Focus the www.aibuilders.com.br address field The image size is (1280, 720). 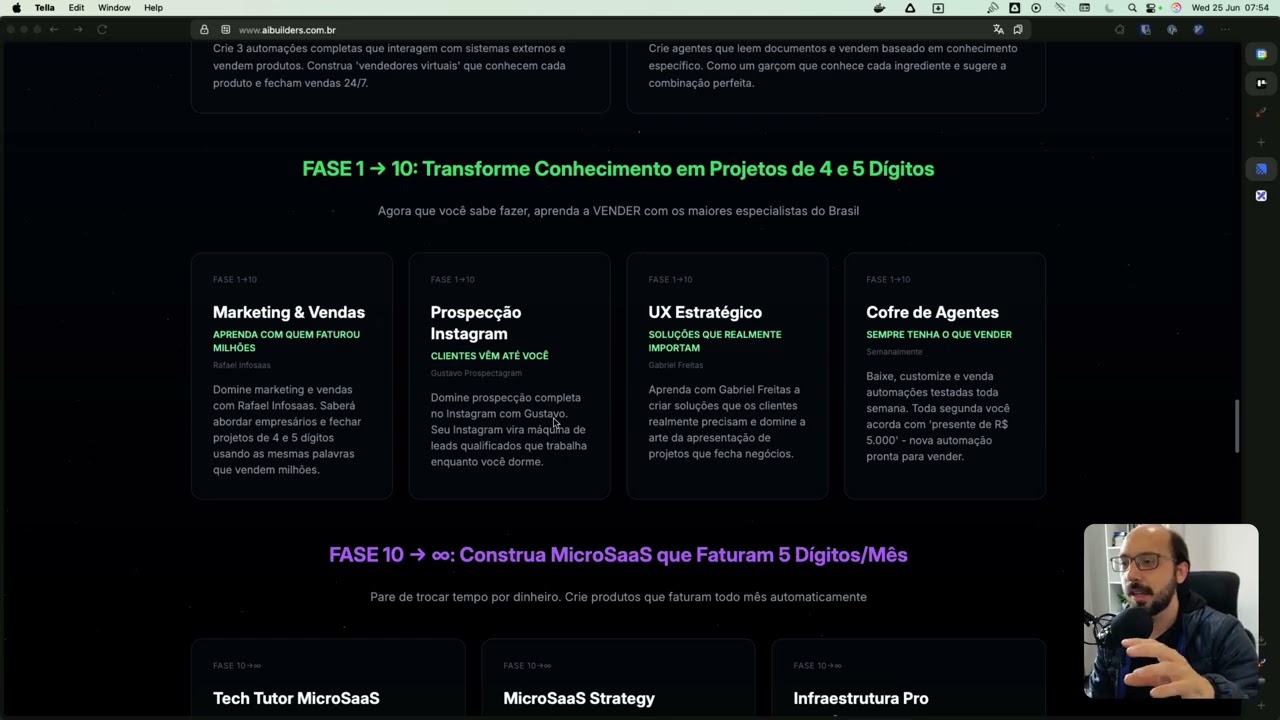click(x=610, y=30)
